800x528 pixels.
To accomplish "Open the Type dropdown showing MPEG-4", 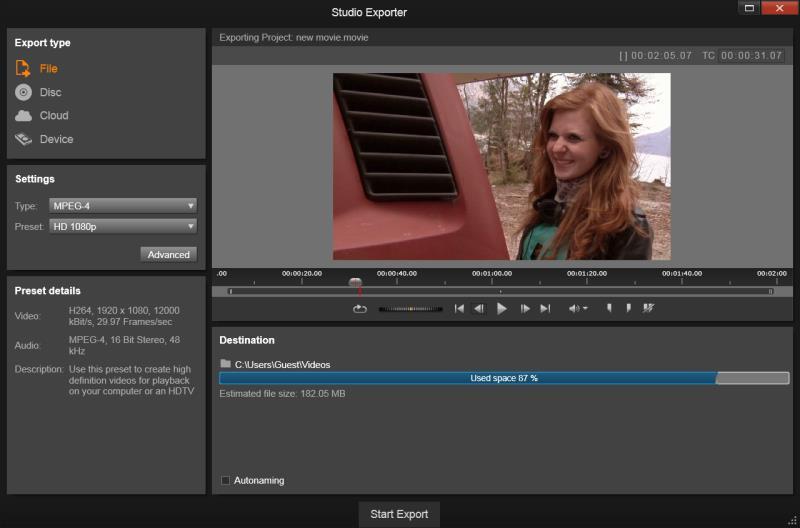I will [x=123, y=206].
